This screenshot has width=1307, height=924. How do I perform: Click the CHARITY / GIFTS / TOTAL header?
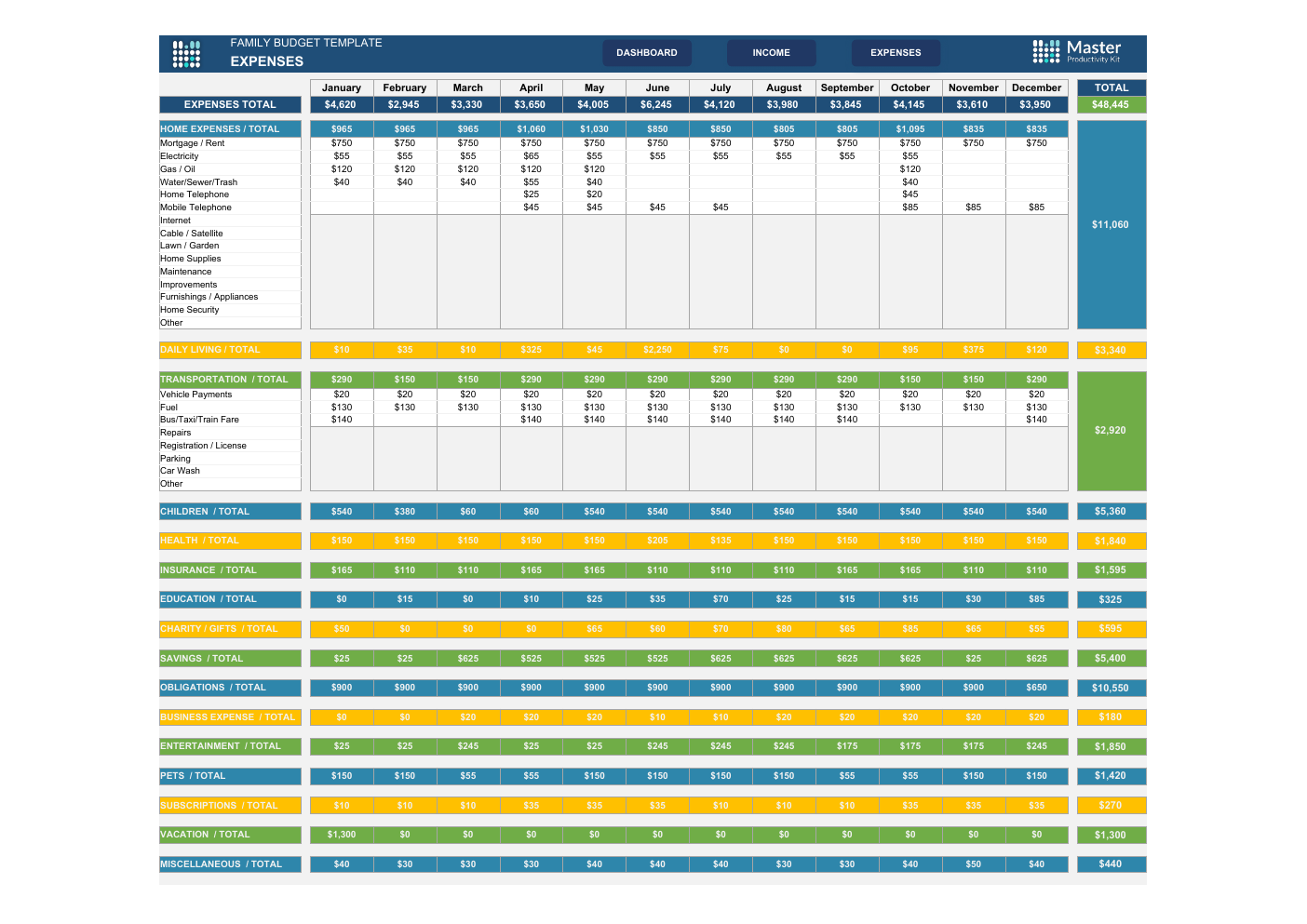pyautogui.click(x=230, y=629)
